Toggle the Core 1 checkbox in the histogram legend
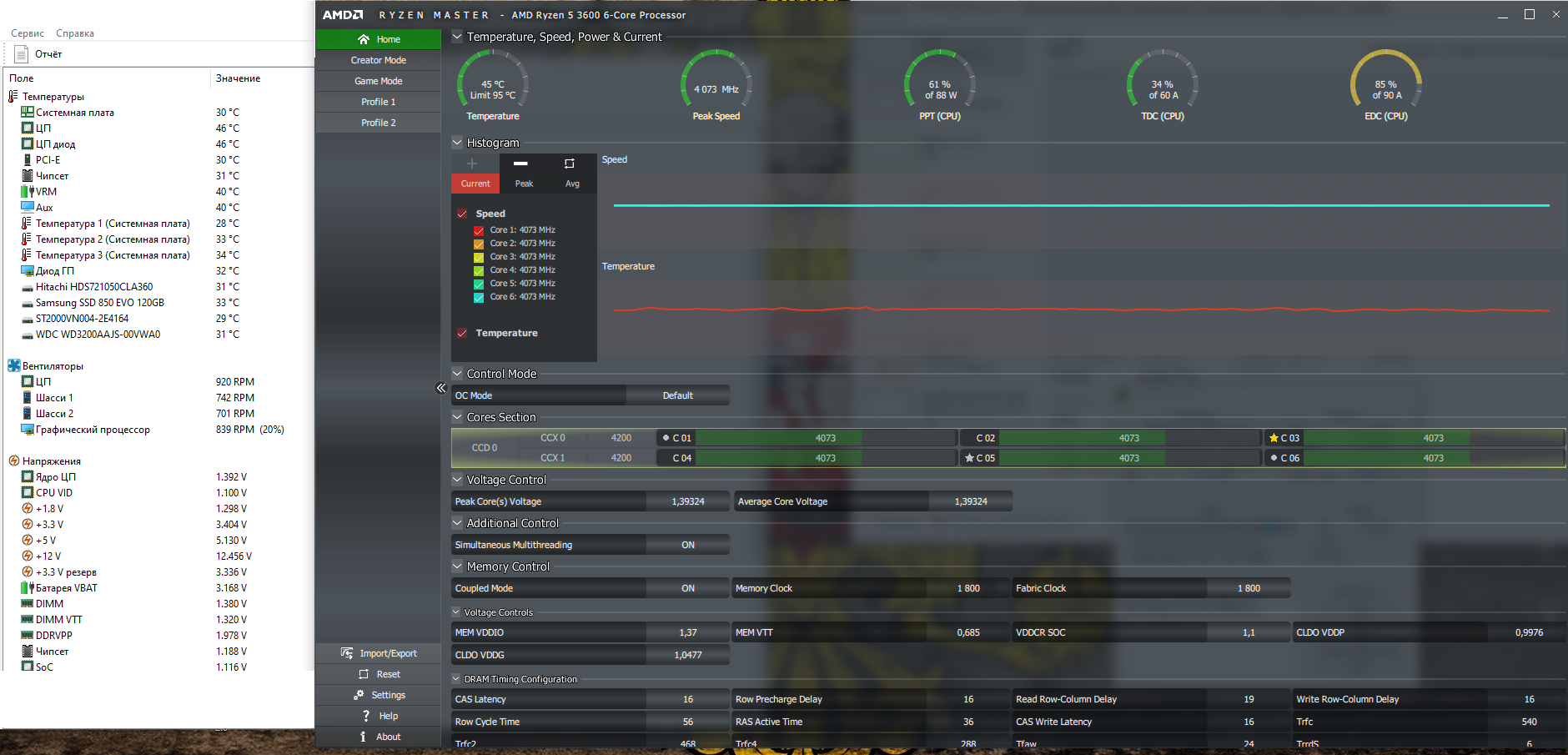The width and height of the screenshot is (1568, 755). click(x=479, y=230)
